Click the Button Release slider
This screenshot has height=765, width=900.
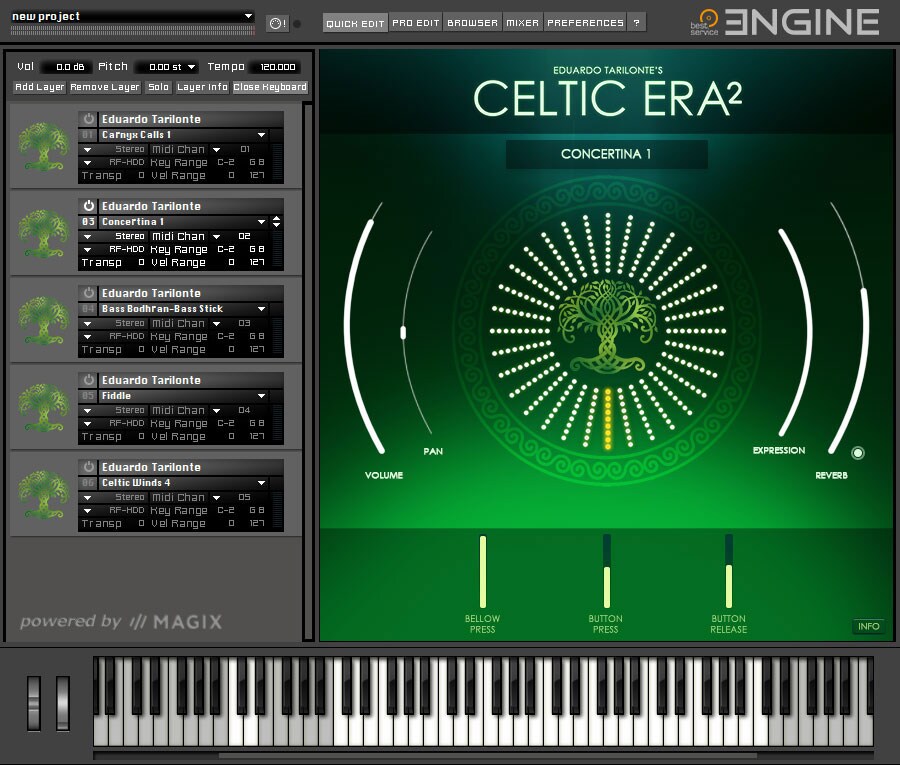pos(729,572)
